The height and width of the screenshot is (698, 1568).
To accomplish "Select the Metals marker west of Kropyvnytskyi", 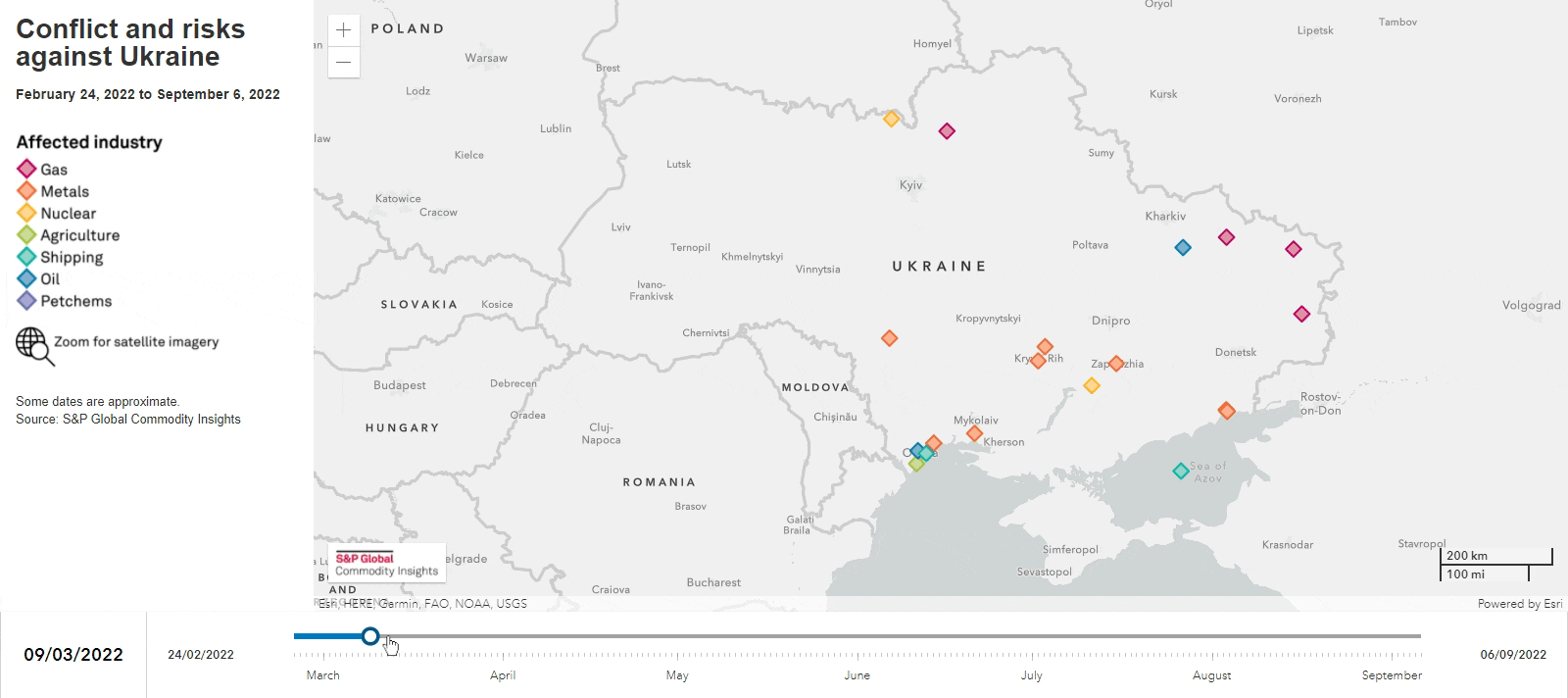I will pos(889,338).
